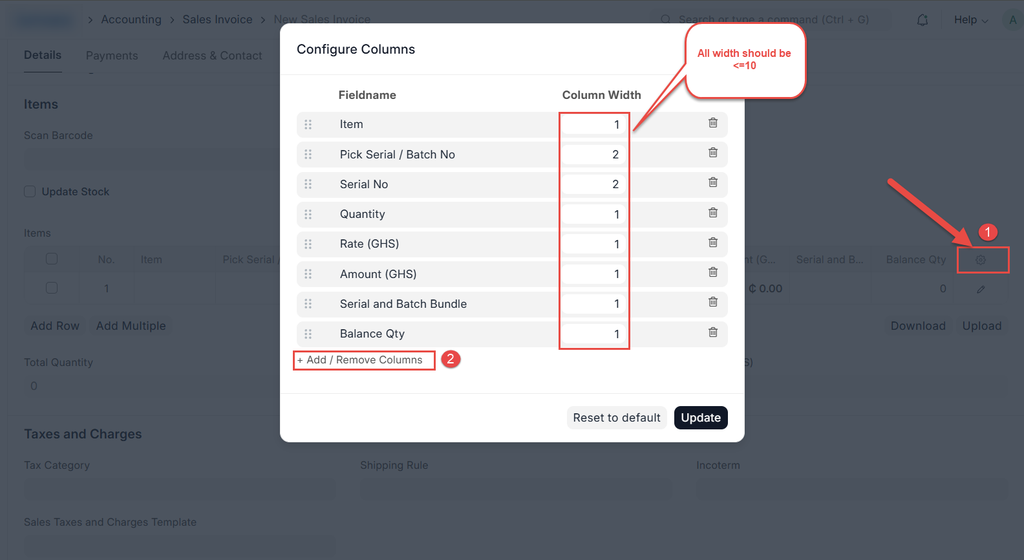This screenshot has width=1024, height=560.
Task: Click Reset to default
Action: pyautogui.click(x=617, y=418)
